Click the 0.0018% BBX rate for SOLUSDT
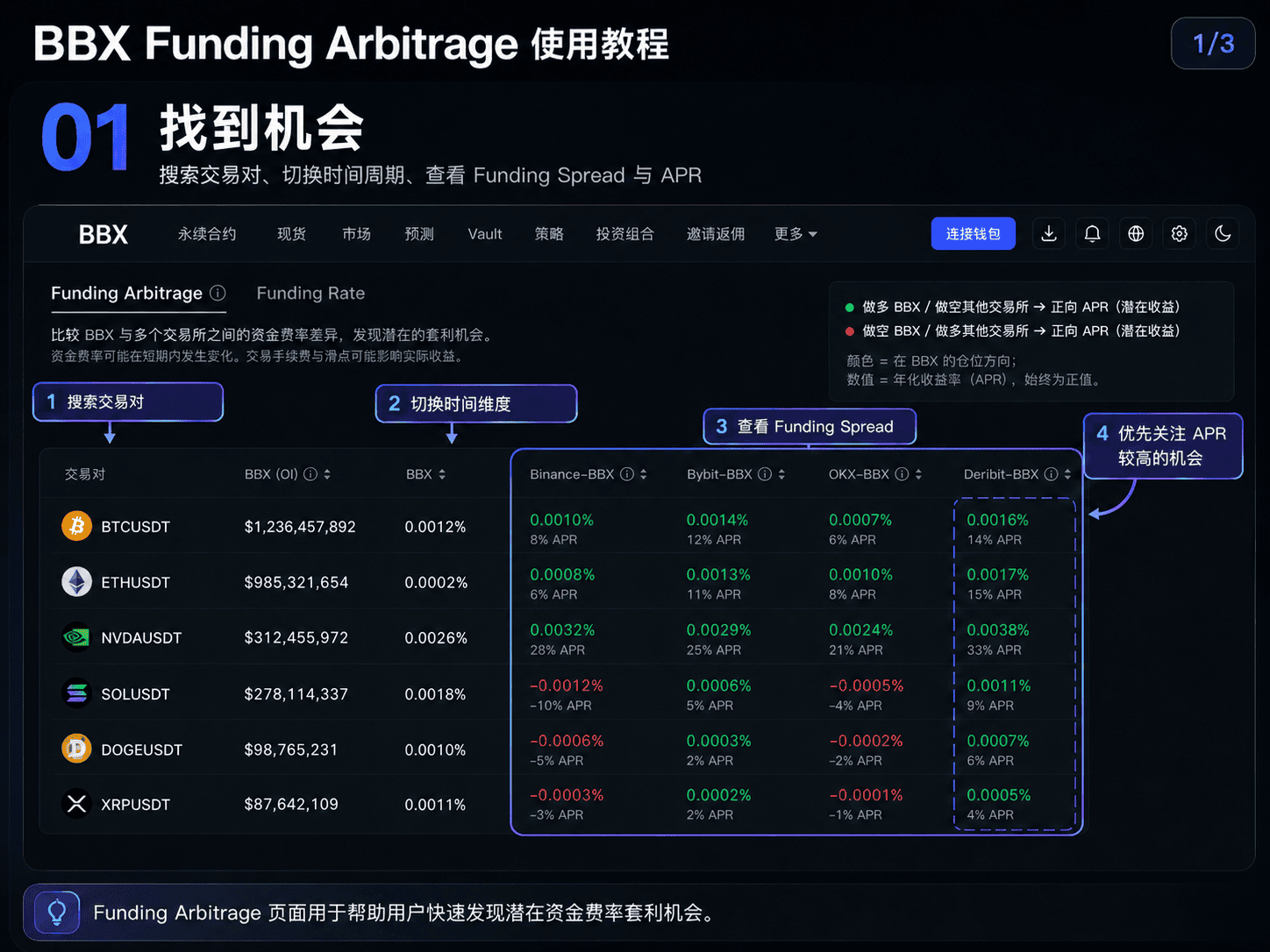The height and width of the screenshot is (952, 1270). coord(435,694)
